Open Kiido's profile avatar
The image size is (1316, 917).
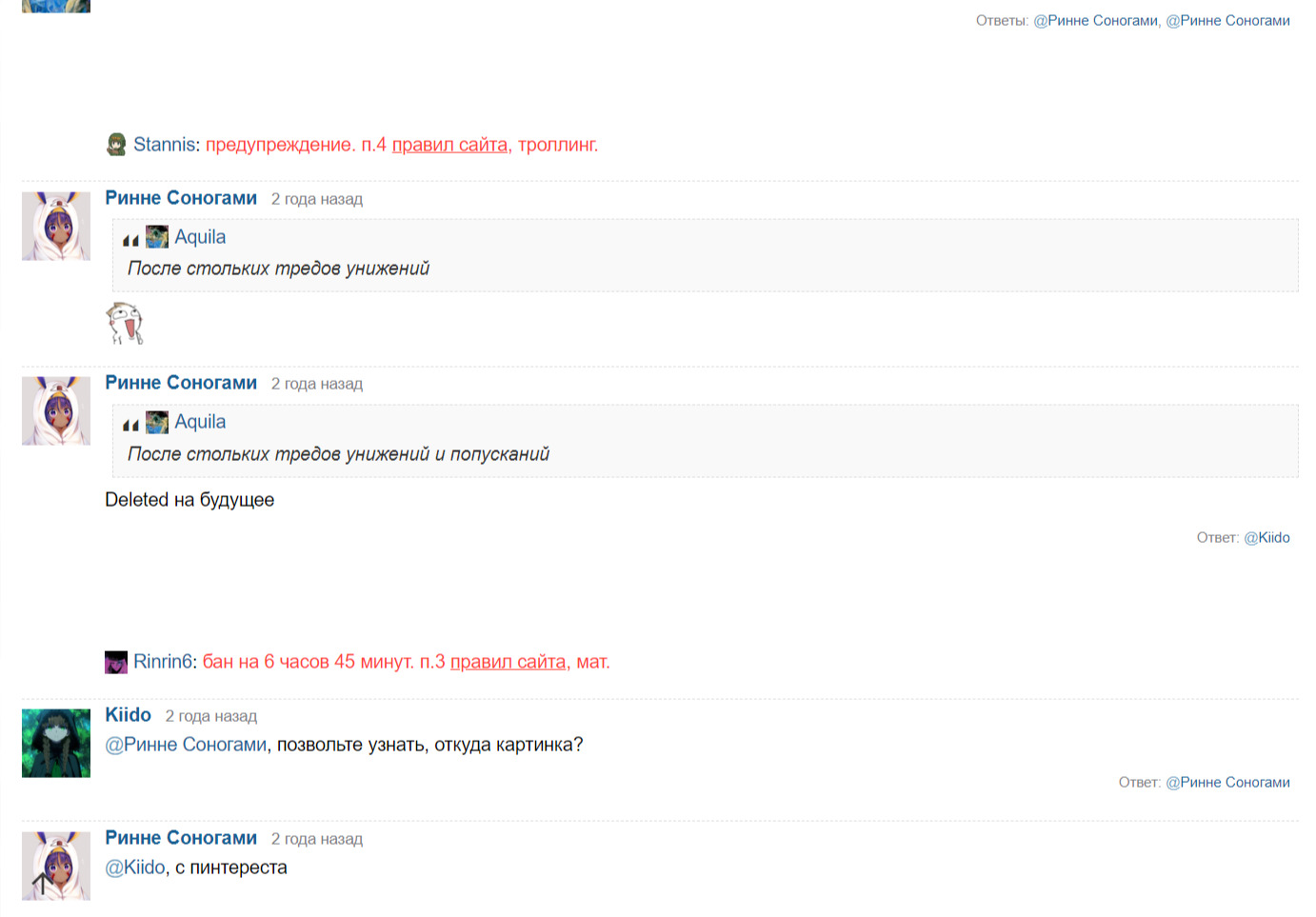click(56, 743)
